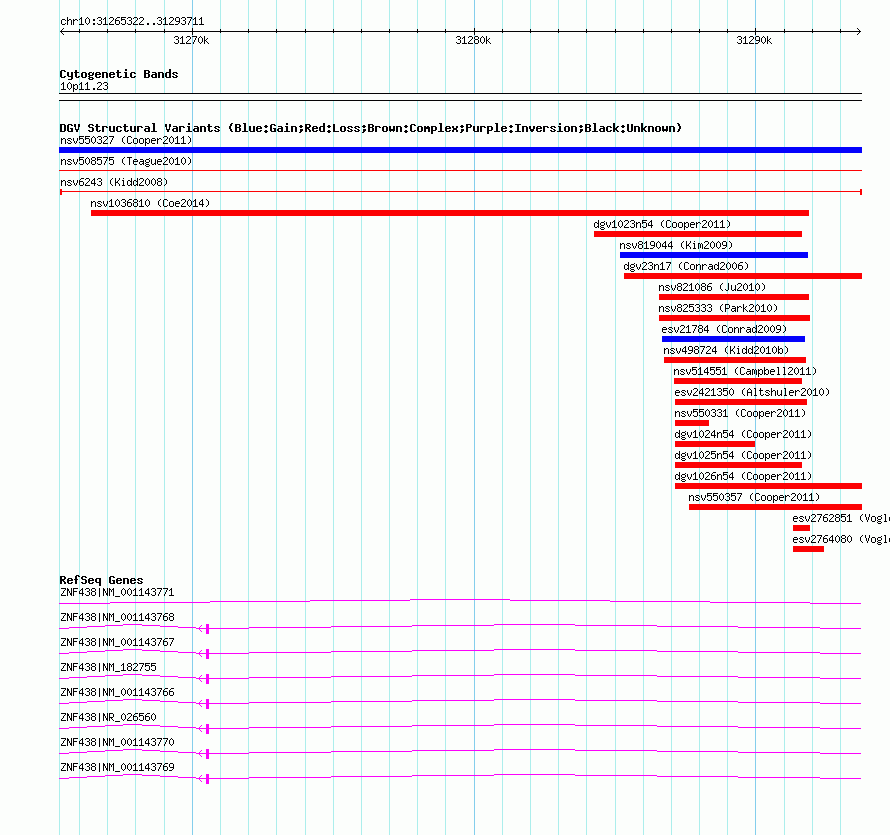Click ZNF438|NM_001143766 transcript label

coord(117,693)
